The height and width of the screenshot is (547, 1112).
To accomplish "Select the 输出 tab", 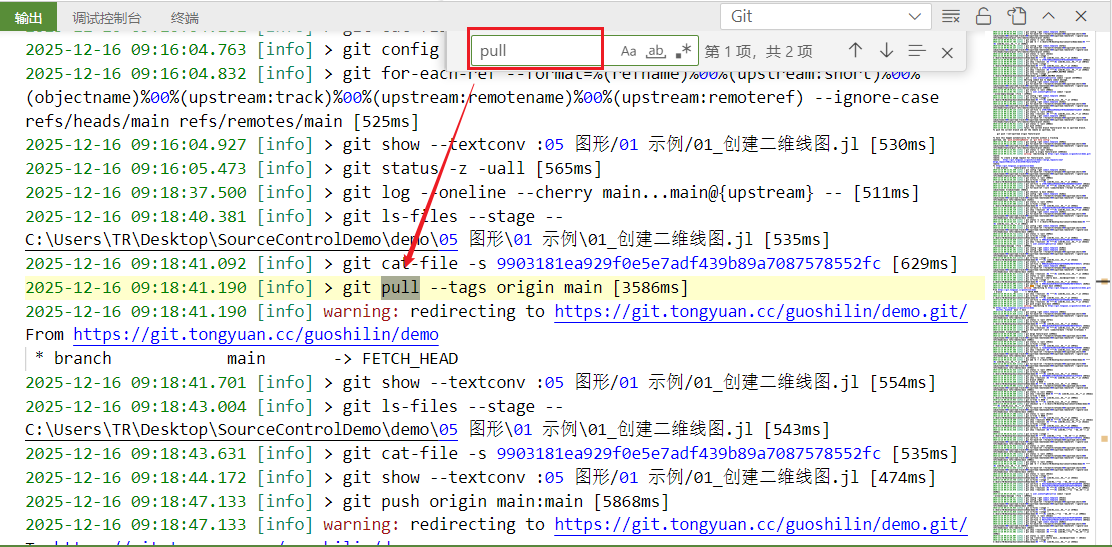I will [x=29, y=18].
